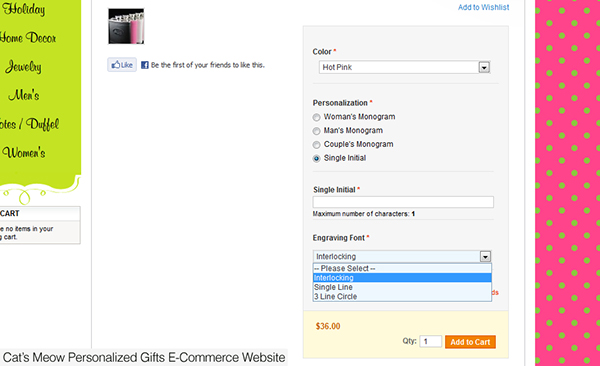The height and width of the screenshot is (366, 600).
Task: Open the Jewelry category in sidebar
Action: point(23,67)
